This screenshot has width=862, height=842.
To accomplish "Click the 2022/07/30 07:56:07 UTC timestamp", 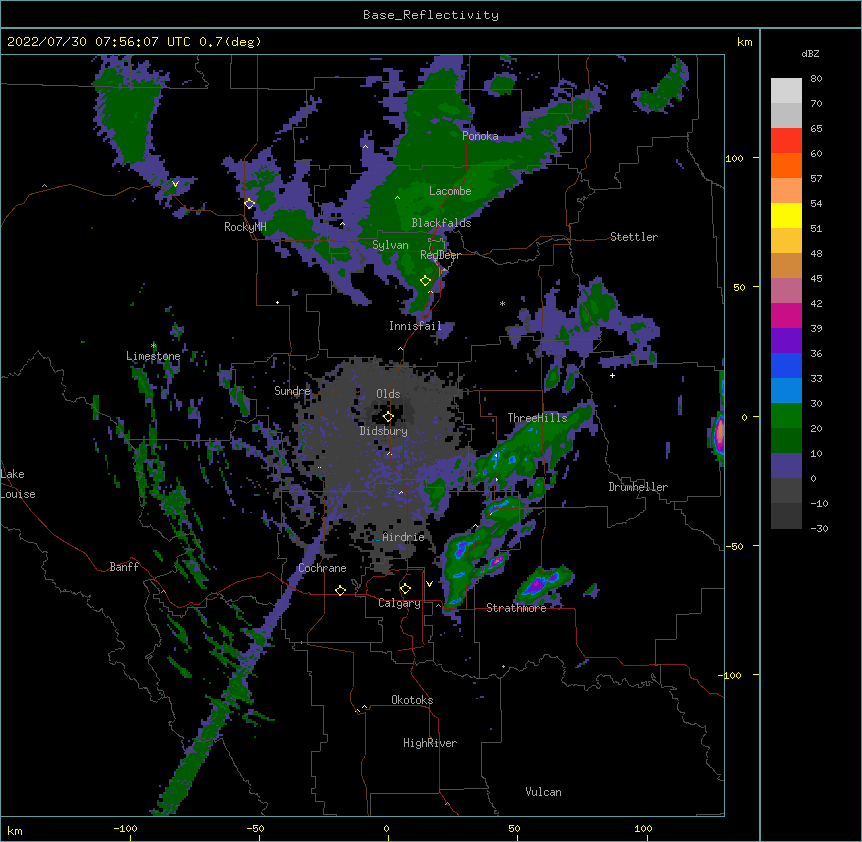I will pos(98,42).
